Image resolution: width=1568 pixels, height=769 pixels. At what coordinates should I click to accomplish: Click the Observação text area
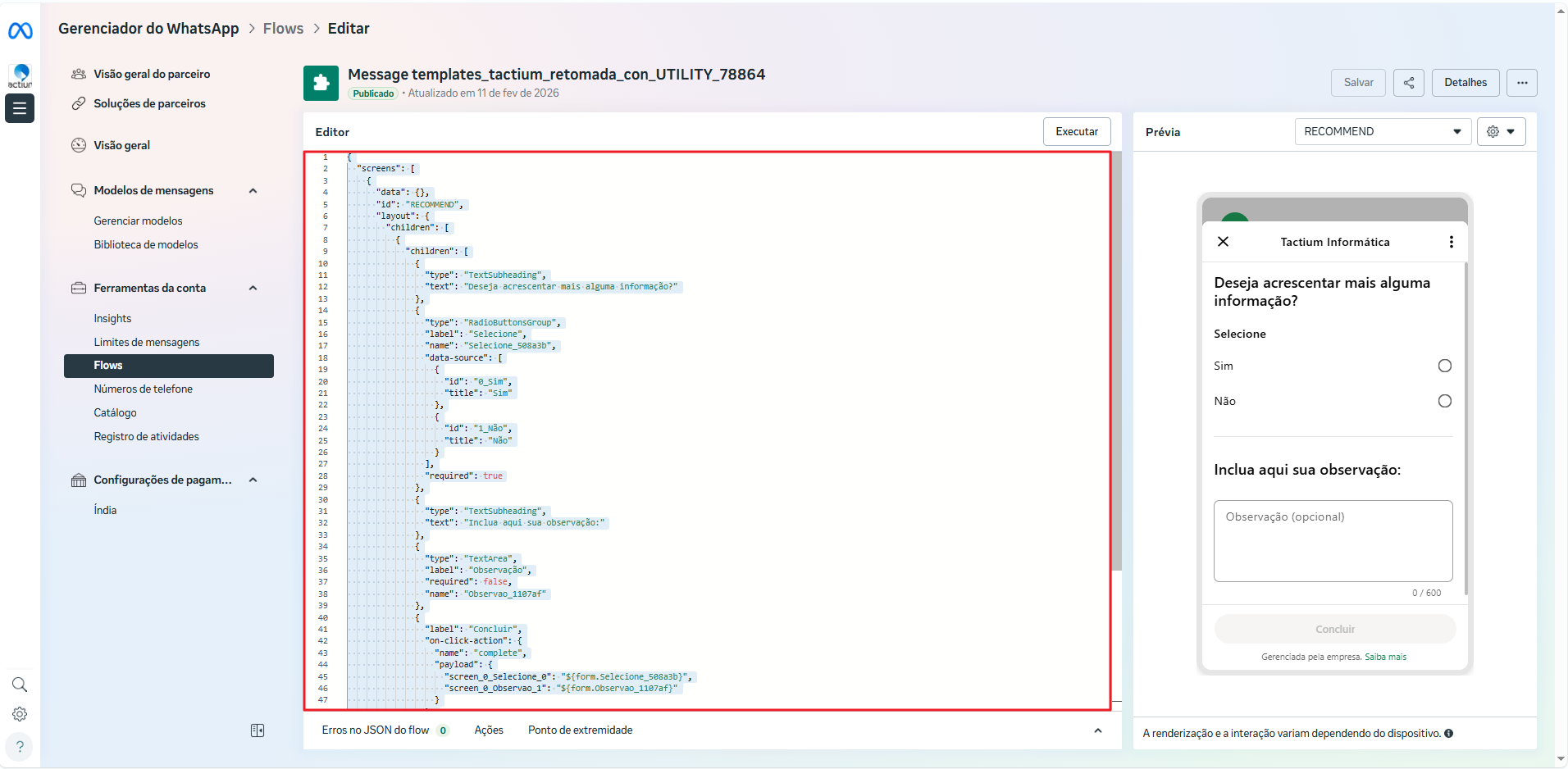point(1333,541)
